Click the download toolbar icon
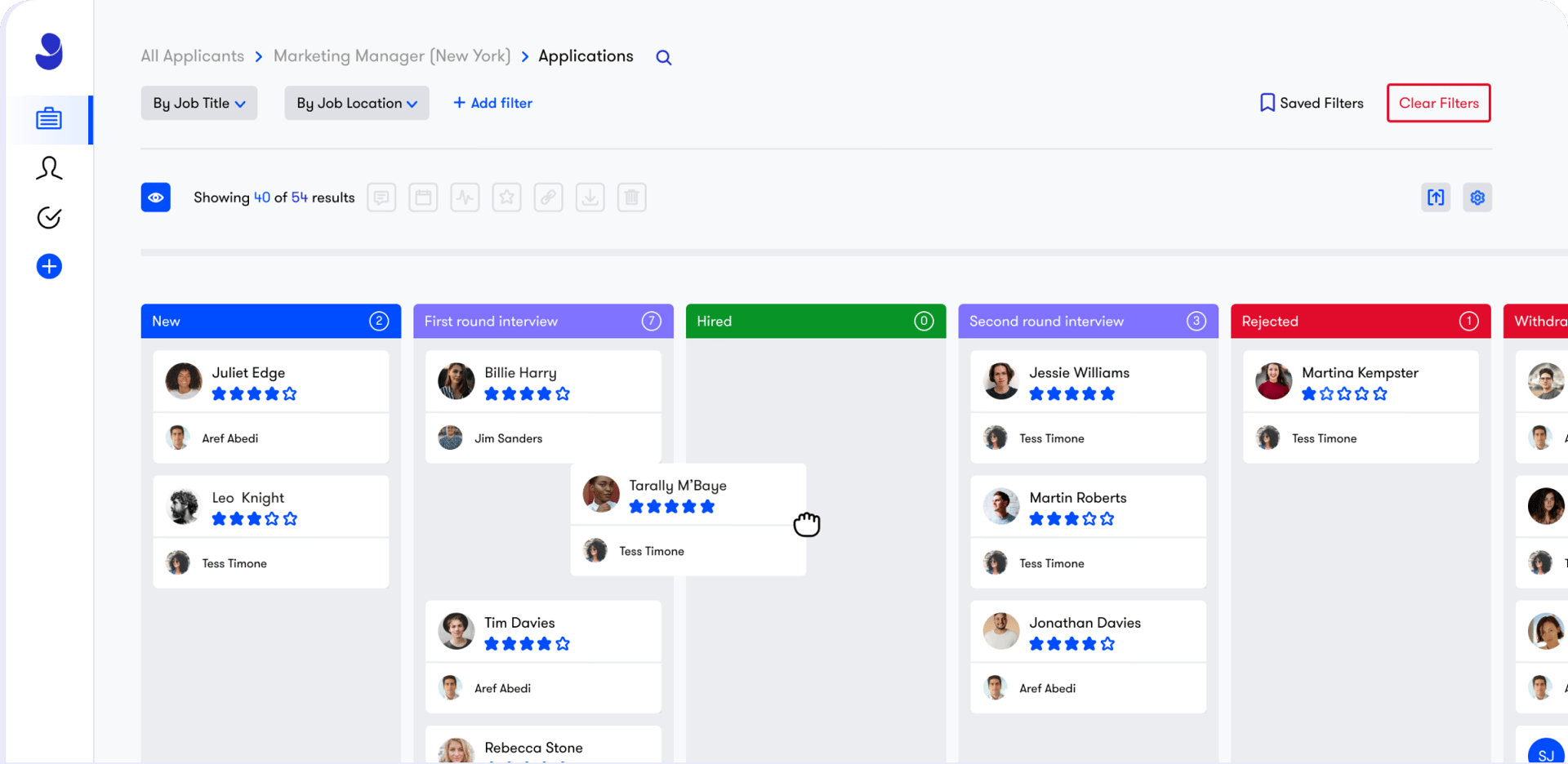Screen dimensions: 1568x764 [590, 198]
